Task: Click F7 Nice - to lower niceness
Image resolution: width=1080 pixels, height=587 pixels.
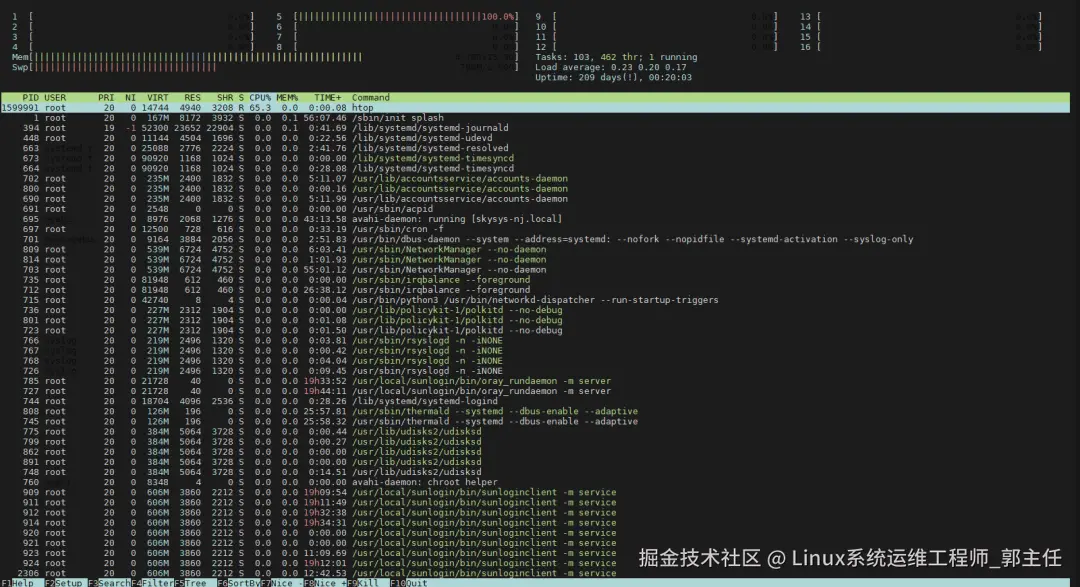Action: [282, 583]
